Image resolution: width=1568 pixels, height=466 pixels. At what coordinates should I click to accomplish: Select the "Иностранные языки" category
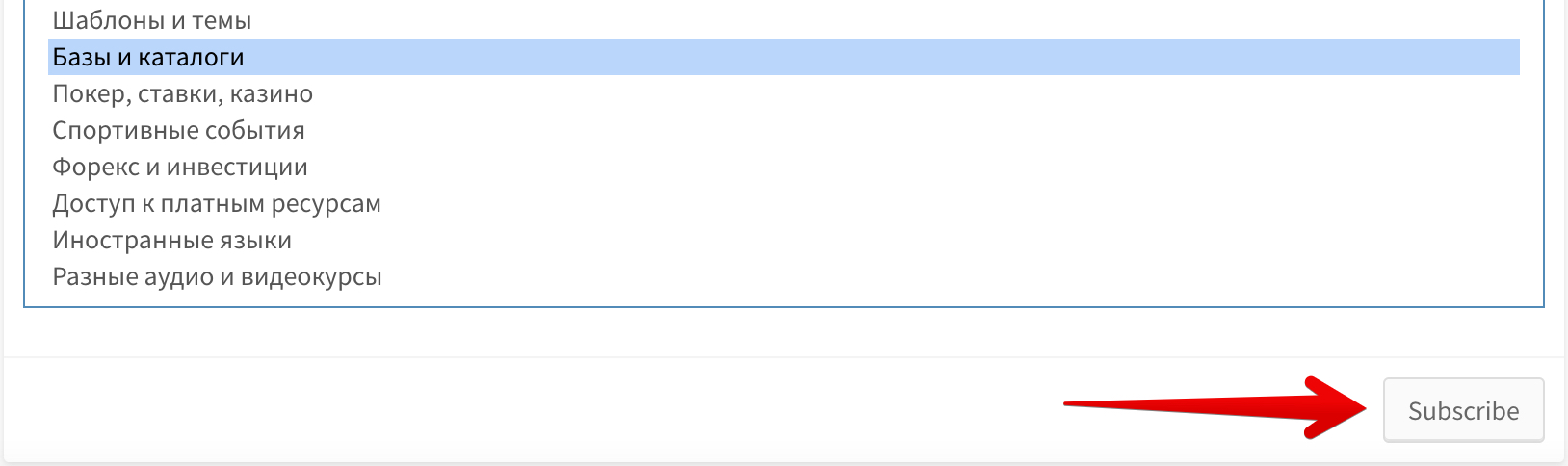click(x=171, y=240)
